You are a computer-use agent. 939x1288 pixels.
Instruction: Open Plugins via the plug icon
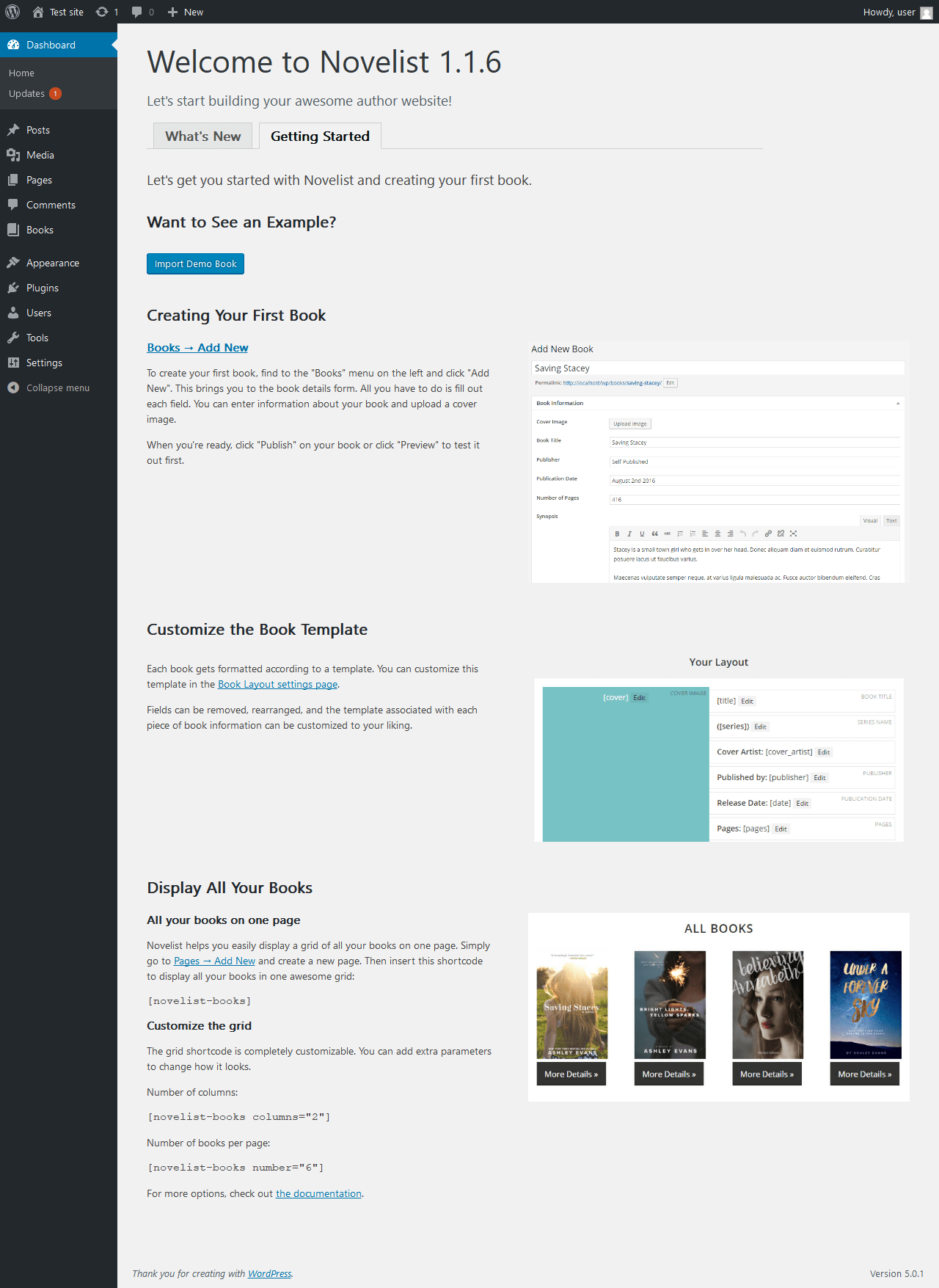(x=13, y=288)
